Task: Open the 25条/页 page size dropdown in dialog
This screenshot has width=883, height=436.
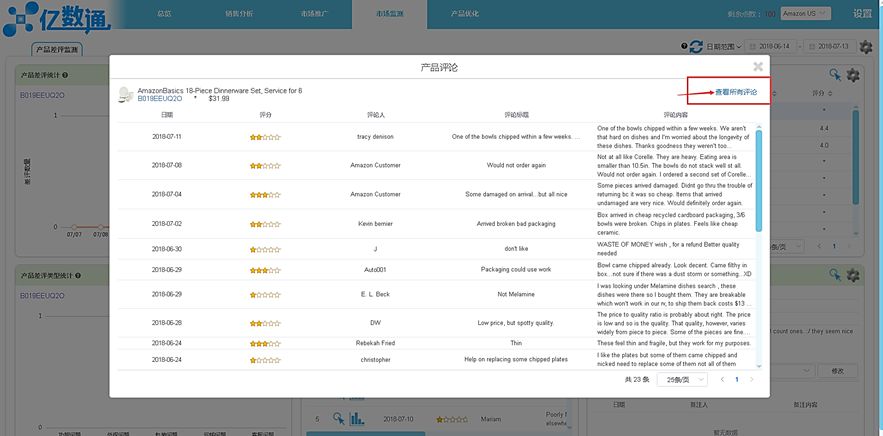Action: pyautogui.click(x=682, y=380)
